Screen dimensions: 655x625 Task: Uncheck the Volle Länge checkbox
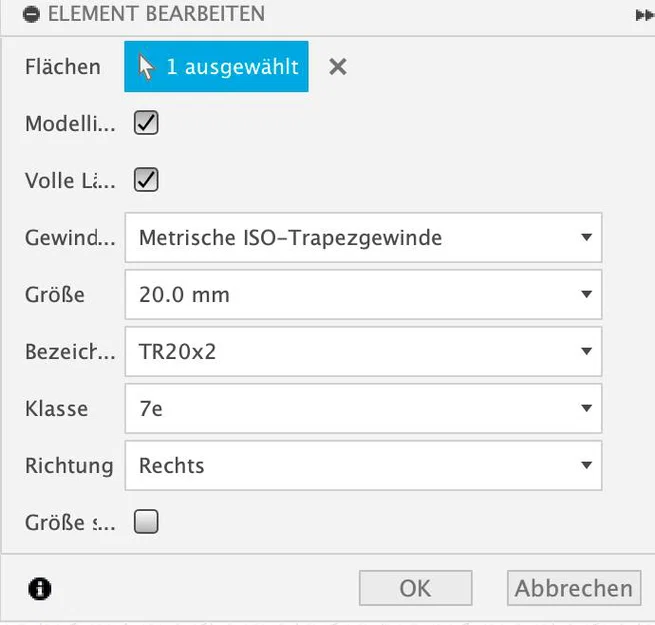[x=146, y=180]
